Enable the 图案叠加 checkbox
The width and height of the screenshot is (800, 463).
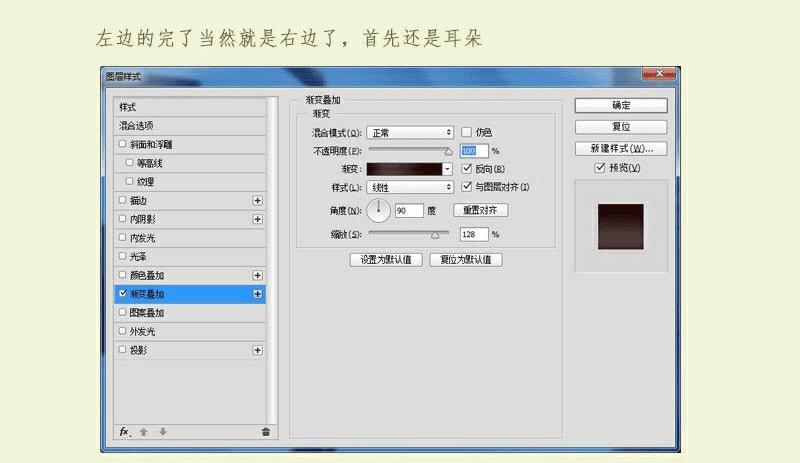click(122, 312)
